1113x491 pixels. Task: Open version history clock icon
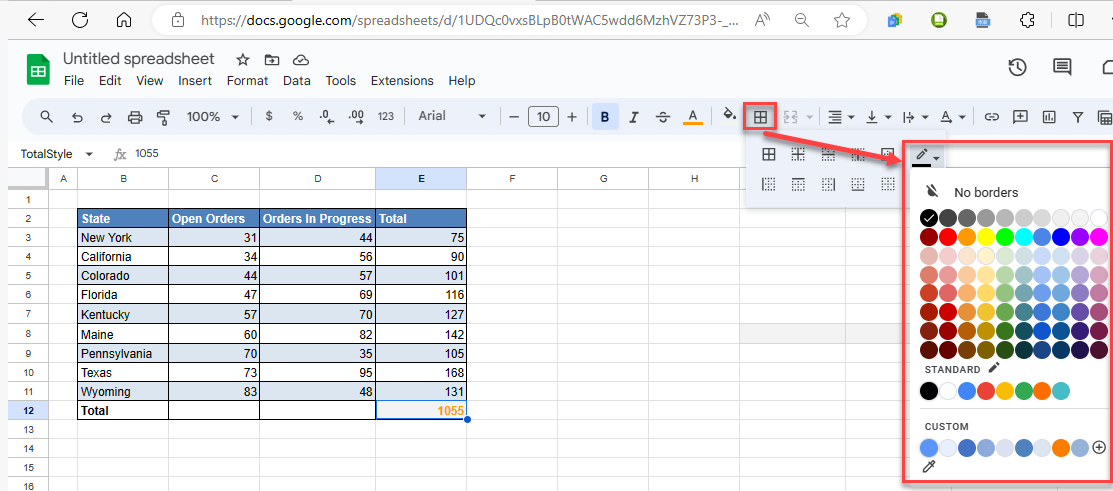pyautogui.click(x=1017, y=67)
